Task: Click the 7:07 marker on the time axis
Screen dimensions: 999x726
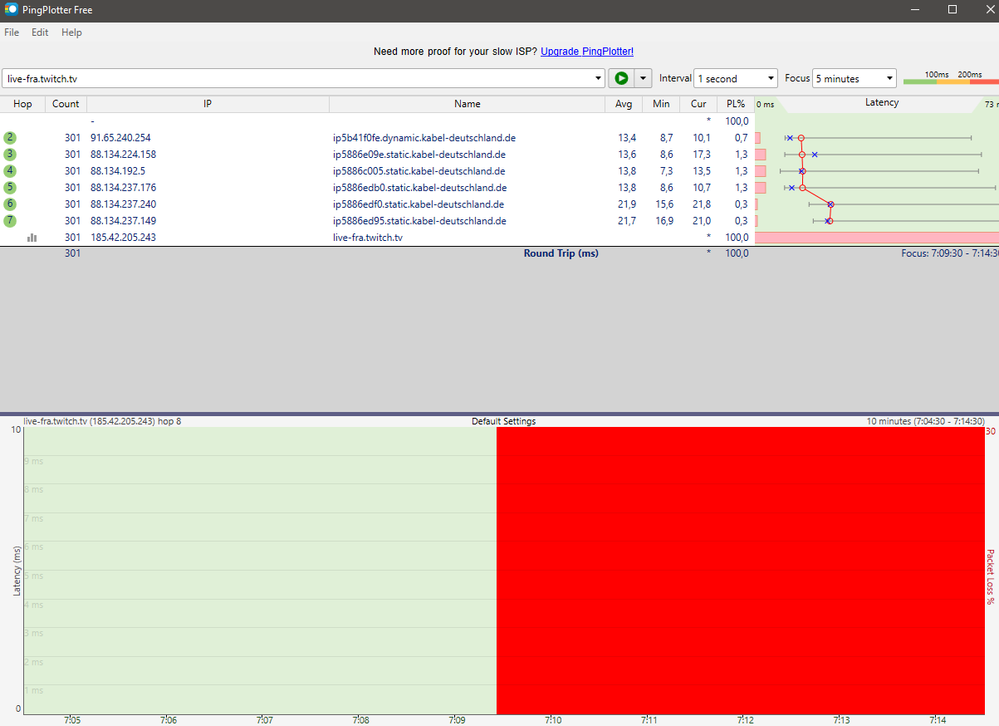Action: pos(264,720)
